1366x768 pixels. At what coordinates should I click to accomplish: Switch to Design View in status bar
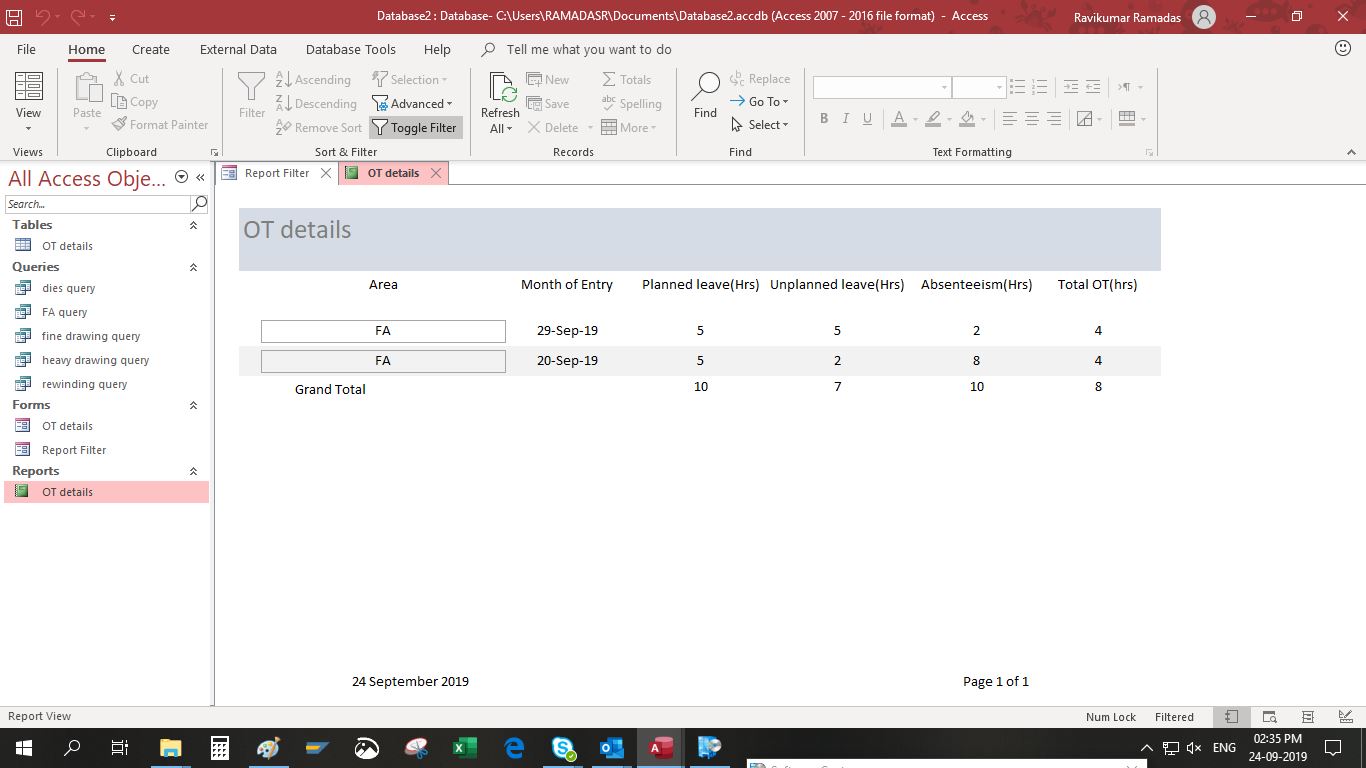(1346, 717)
